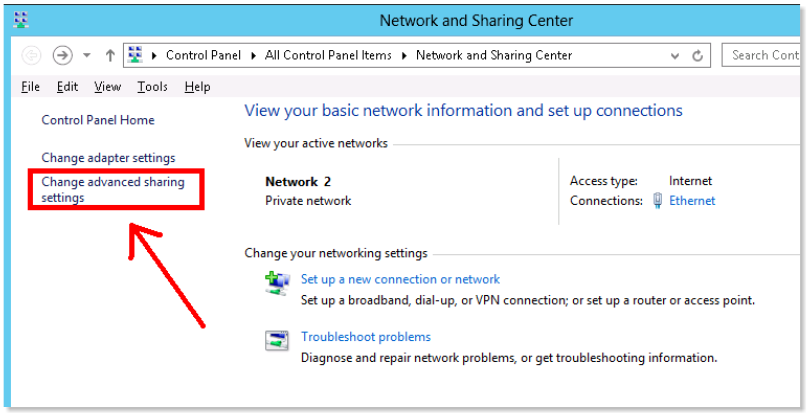Open the View menu
811x418 pixels.
click(108, 87)
